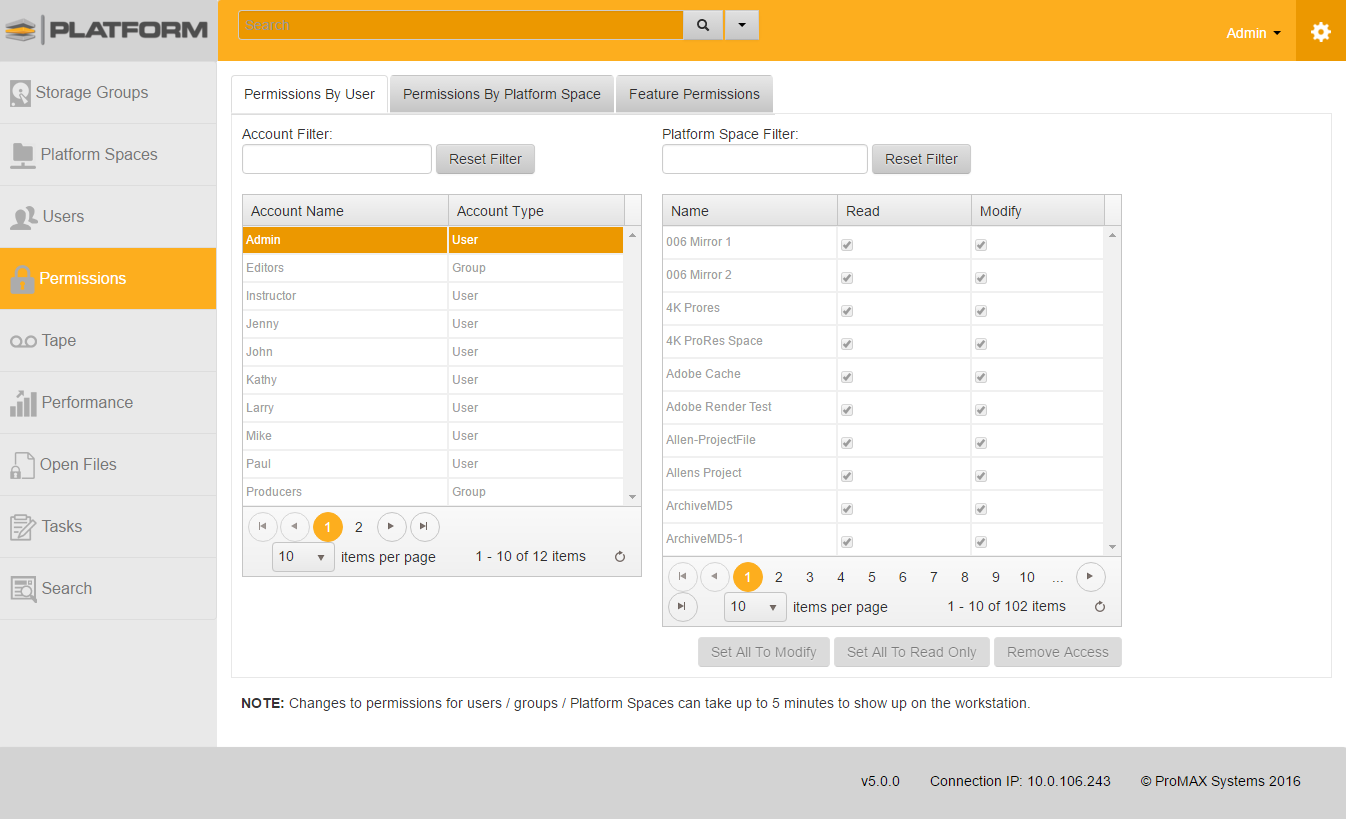The width and height of the screenshot is (1346, 819).
Task: Sort by Account Name column header
Action: [x=346, y=211]
